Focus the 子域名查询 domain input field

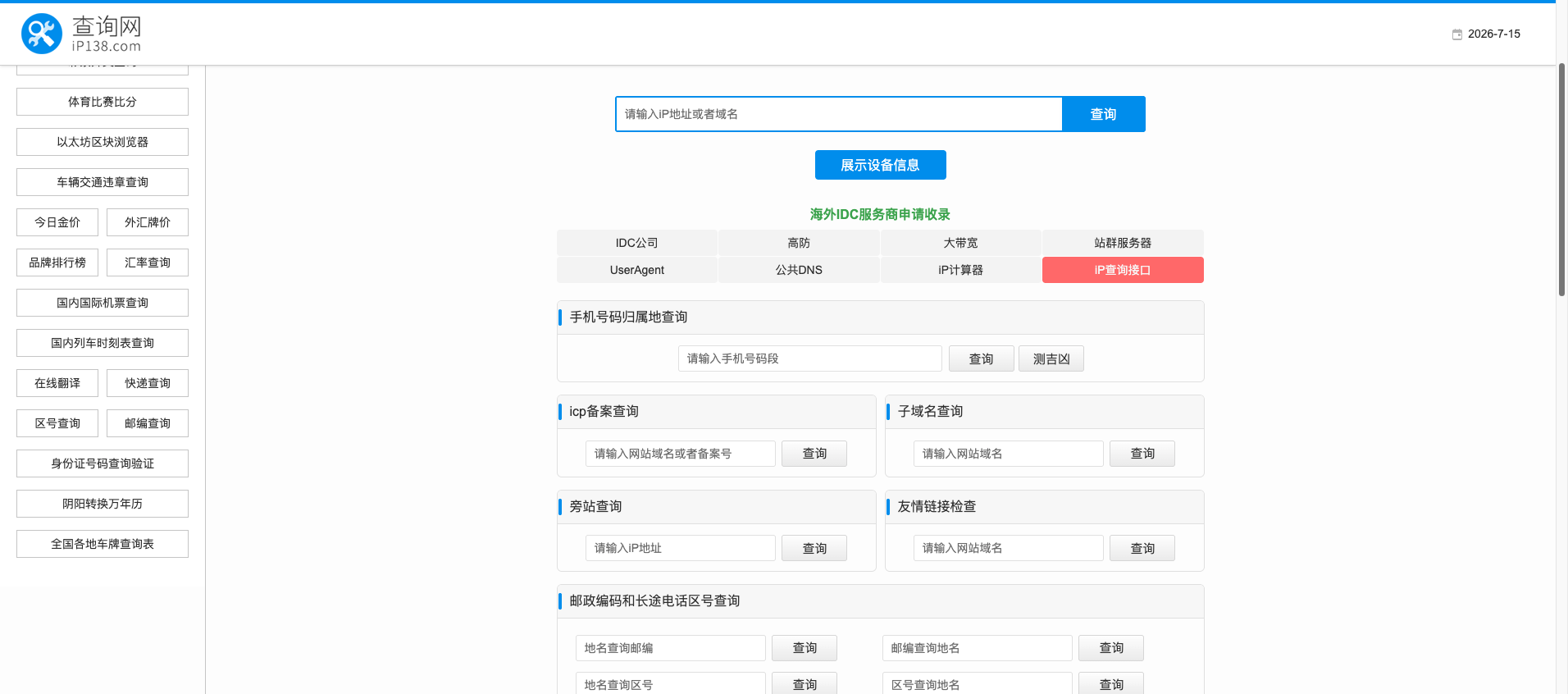pos(1009,454)
